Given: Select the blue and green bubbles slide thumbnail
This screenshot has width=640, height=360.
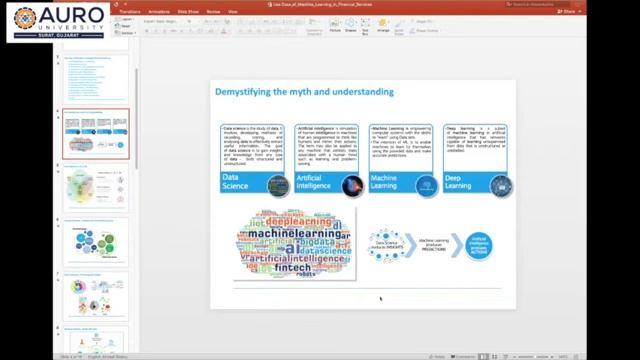Looking at the screenshot, I should (96, 242).
